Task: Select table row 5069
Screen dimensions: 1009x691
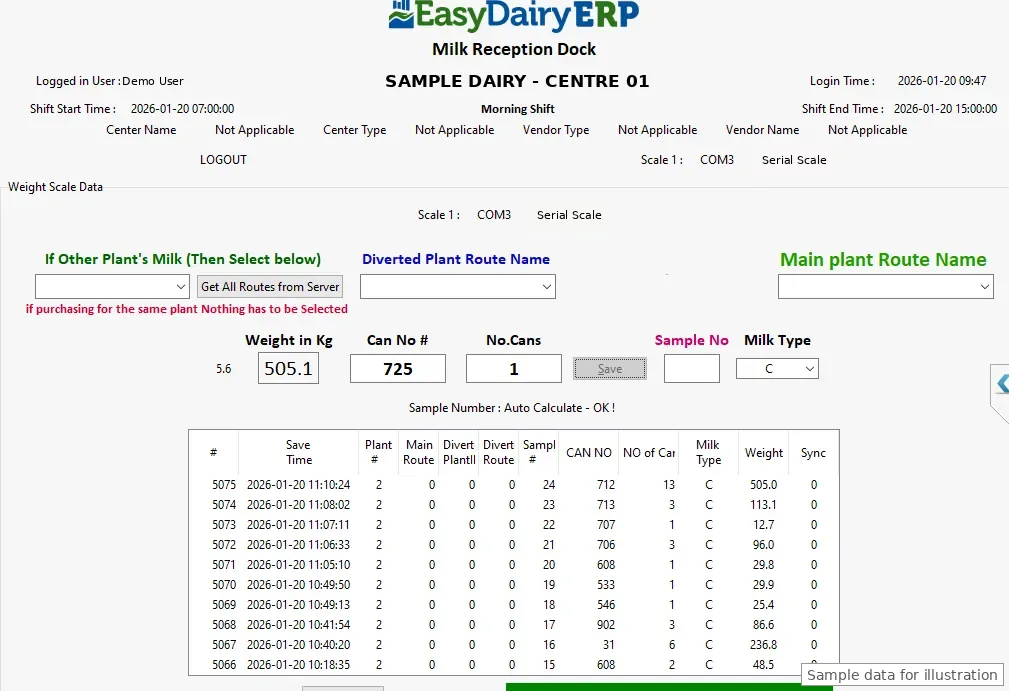Action: click(514, 604)
